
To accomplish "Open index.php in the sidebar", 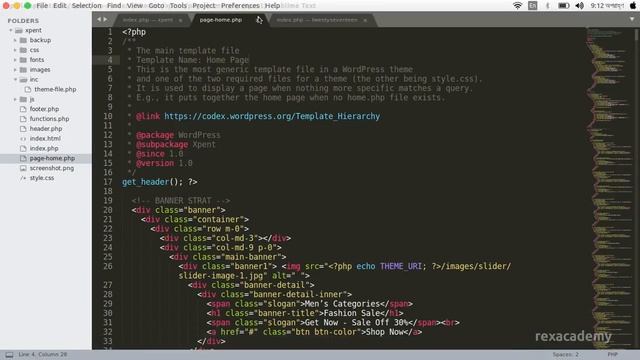I will click(x=44, y=149).
